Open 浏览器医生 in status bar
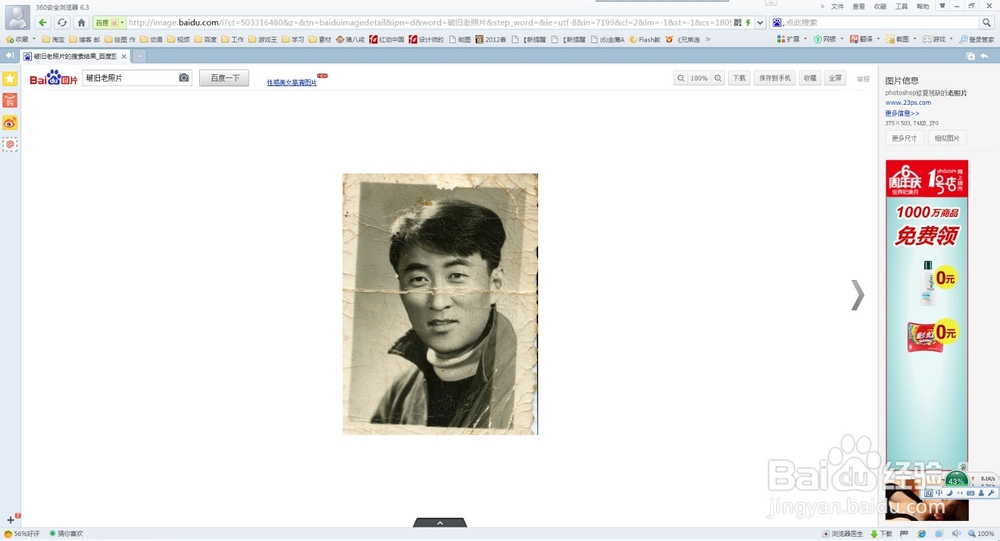This screenshot has width=1000, height=541. tap(842, 533)
